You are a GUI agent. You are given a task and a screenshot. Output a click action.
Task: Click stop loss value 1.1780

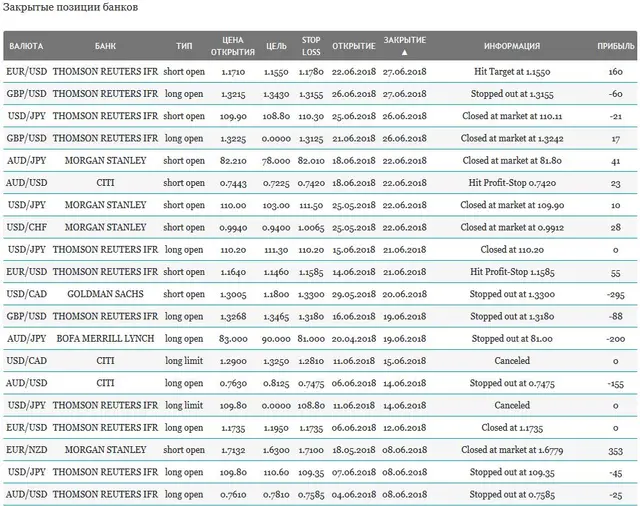point(311,72)
